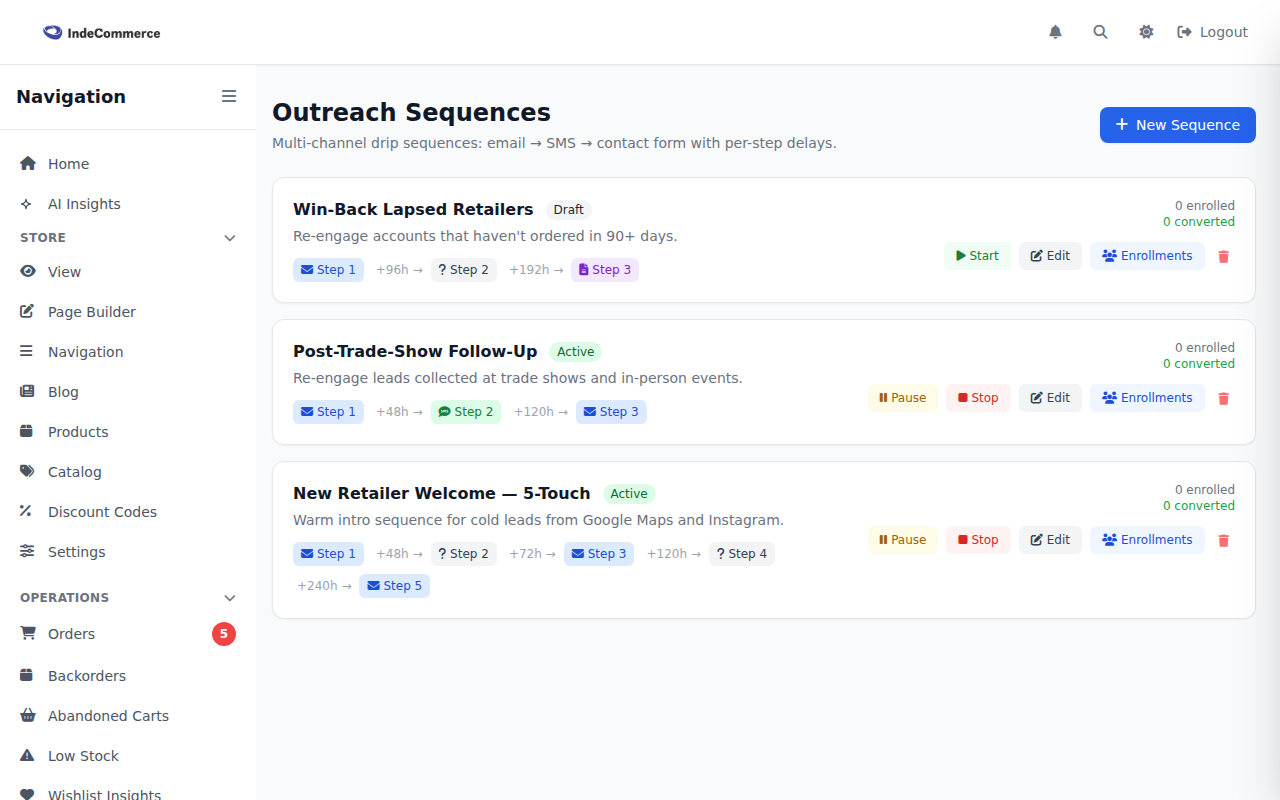The height and width of the screenshot is (800, 1280).
Task: Open the store View item
Action: 128,272
